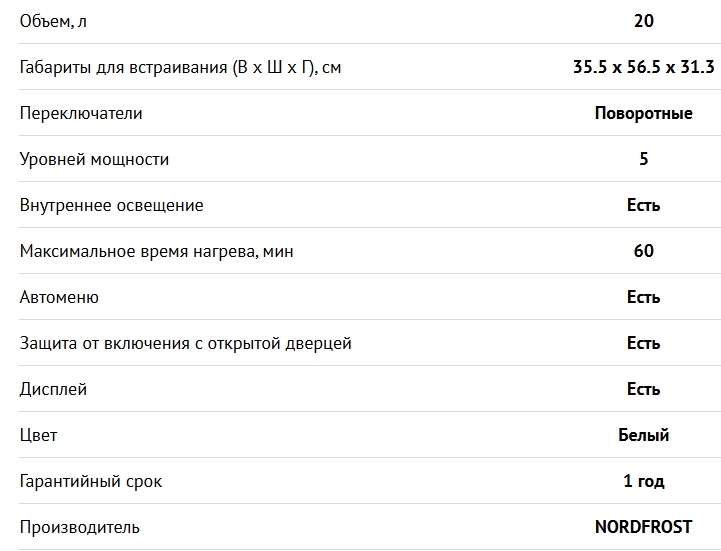Select the 'Белый' color value

pos(643,435)
